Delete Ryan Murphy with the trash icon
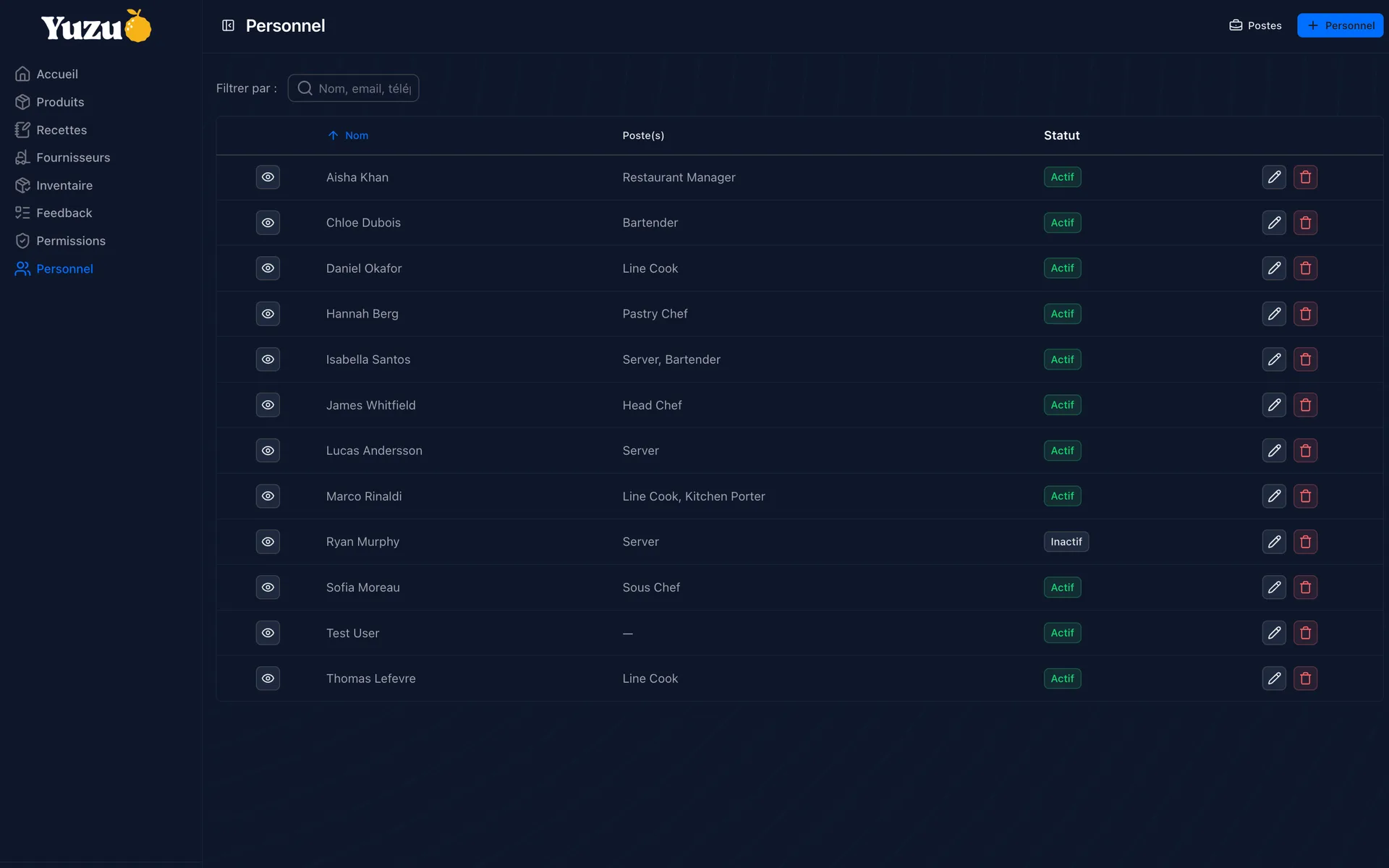 [1305, 542]
